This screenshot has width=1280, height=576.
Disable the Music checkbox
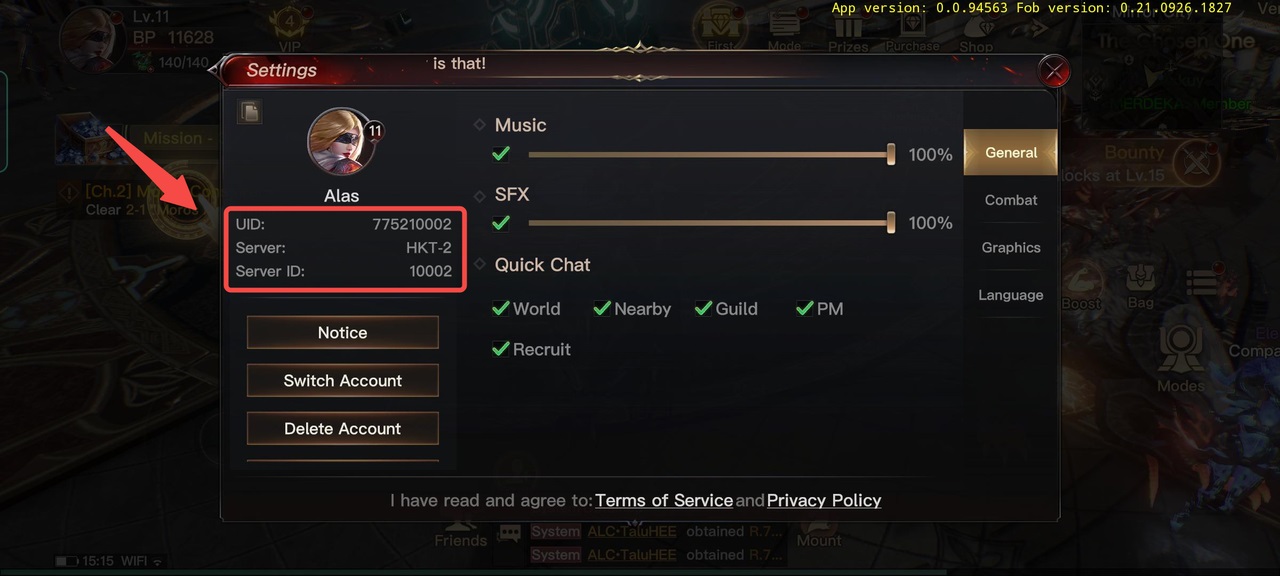(502, 154)
